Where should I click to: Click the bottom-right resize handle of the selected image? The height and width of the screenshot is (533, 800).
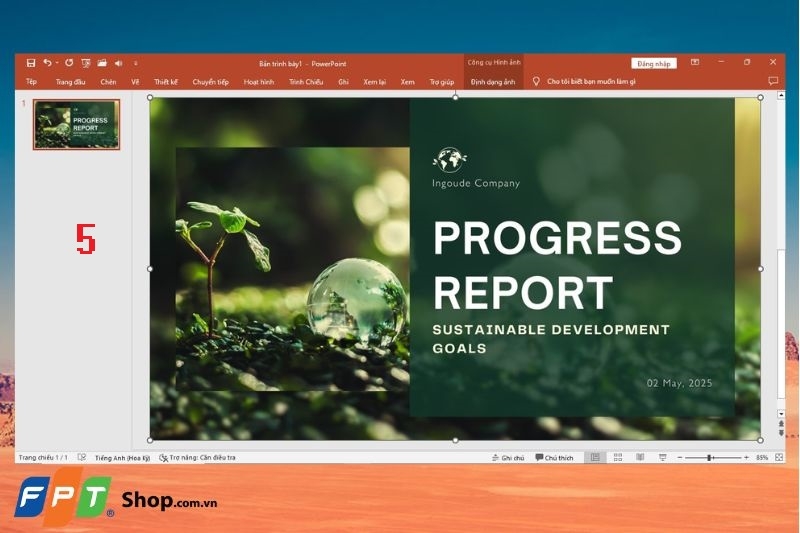pos(760,440)
